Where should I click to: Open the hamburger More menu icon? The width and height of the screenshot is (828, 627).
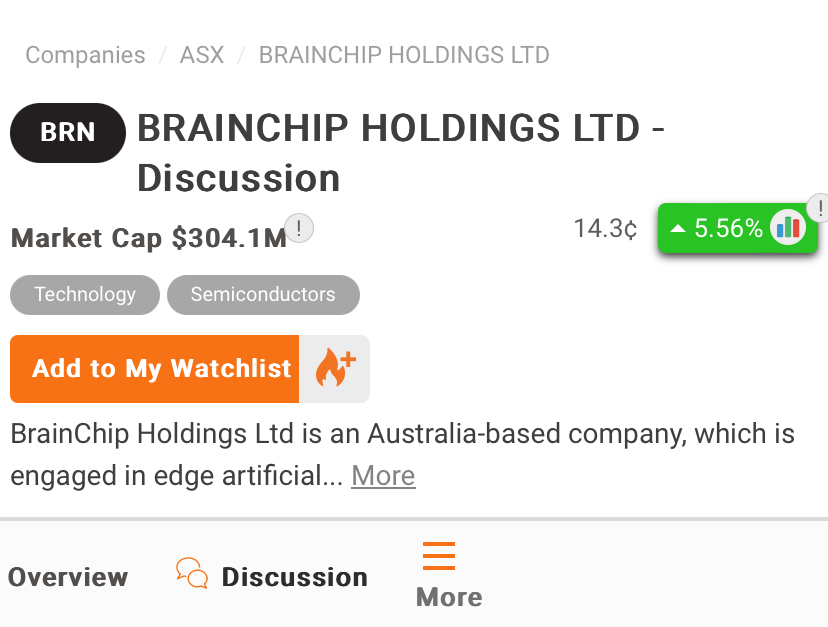(x=439, y=555)
